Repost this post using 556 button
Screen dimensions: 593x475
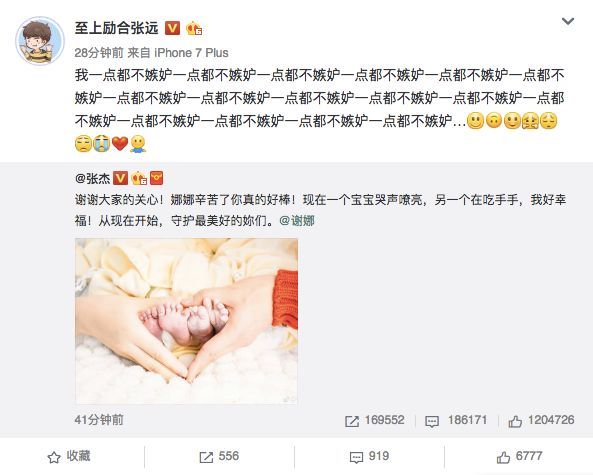click(219, 456)
